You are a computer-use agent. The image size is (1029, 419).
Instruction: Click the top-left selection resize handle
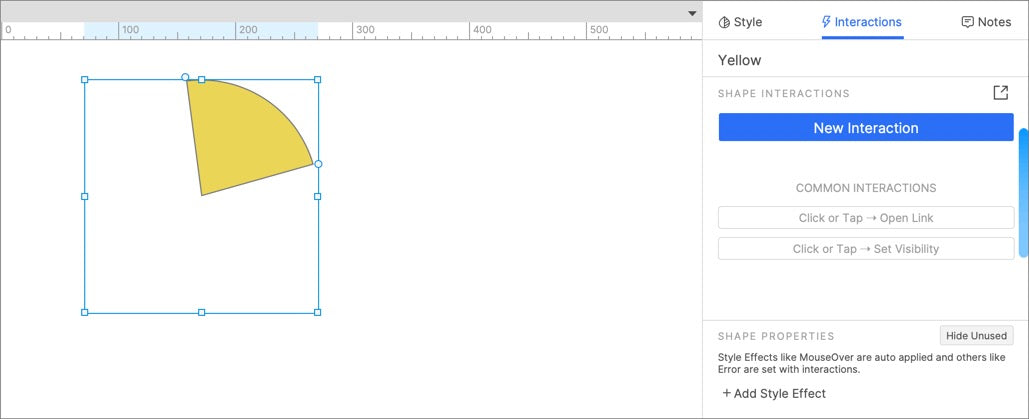click(x=84, y=79)
